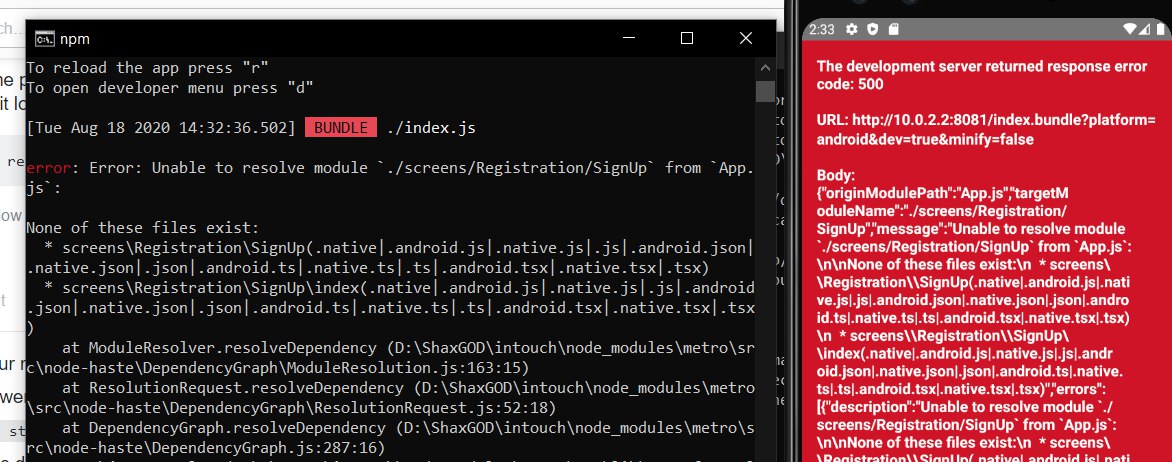Maximize the npm console window
This screenshot has height=462, width=1172.
click(687, 39)
